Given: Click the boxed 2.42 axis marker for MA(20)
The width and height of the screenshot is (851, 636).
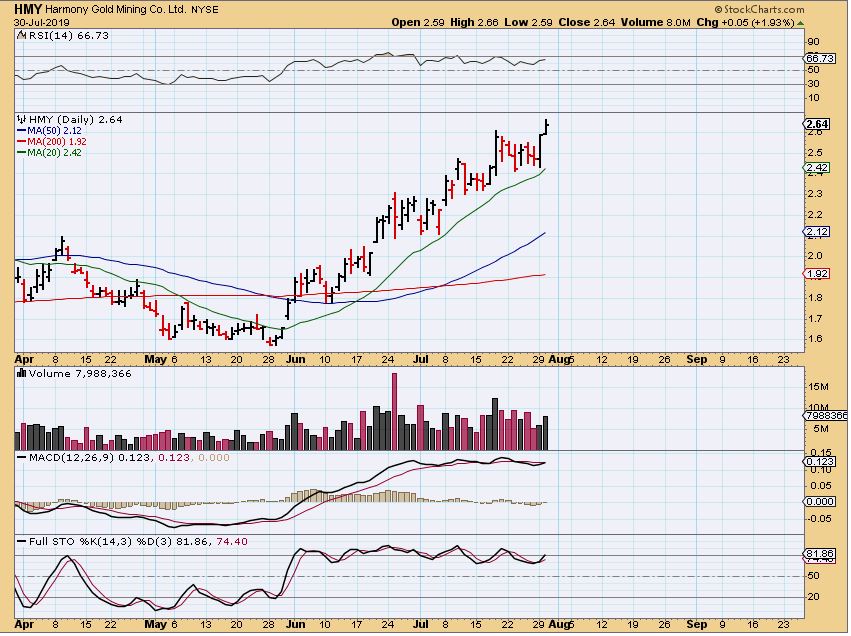Looking at the screenshot, I should point(817,168).
